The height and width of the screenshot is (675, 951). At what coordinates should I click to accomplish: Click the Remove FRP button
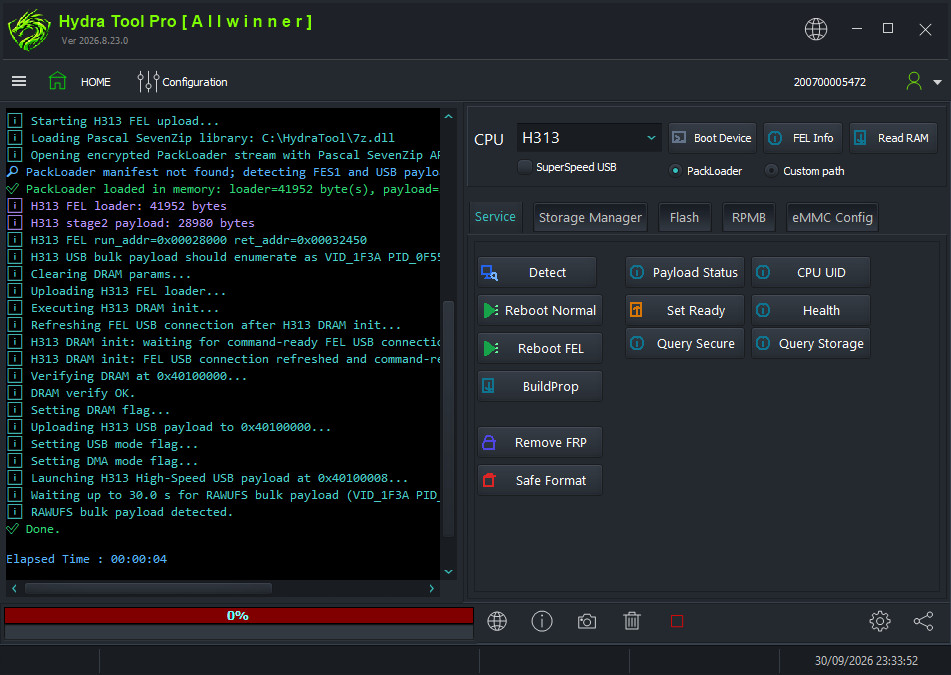540,443
